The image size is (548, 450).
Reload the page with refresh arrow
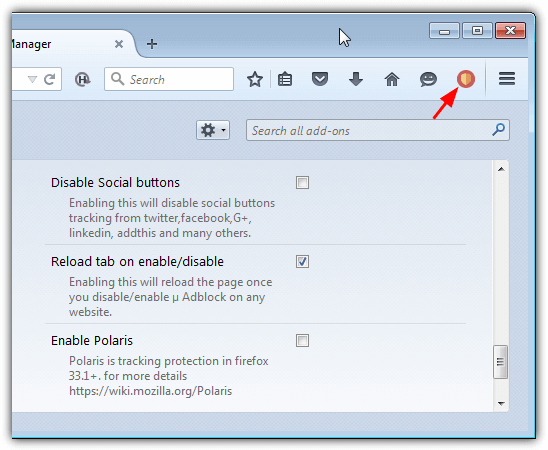click(x=50, y=79)
